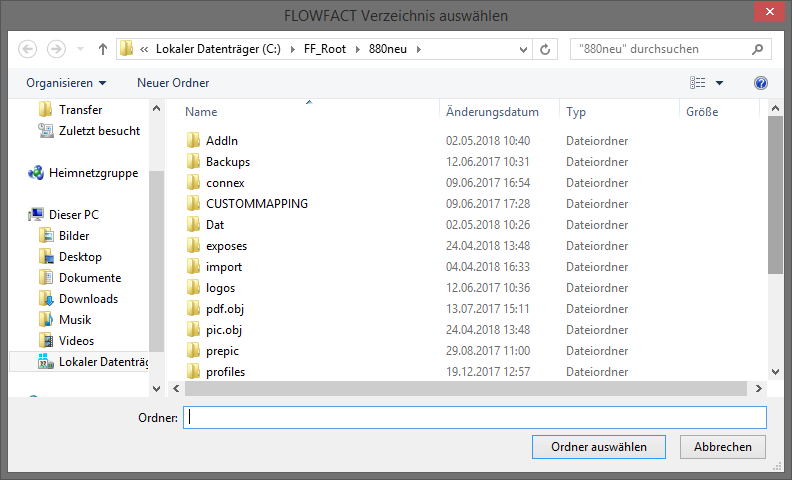The width and height of the screenshot is (792, 480).
Task: Click the Zuletzt besucht icon
Action: click(x=46, y=131)
